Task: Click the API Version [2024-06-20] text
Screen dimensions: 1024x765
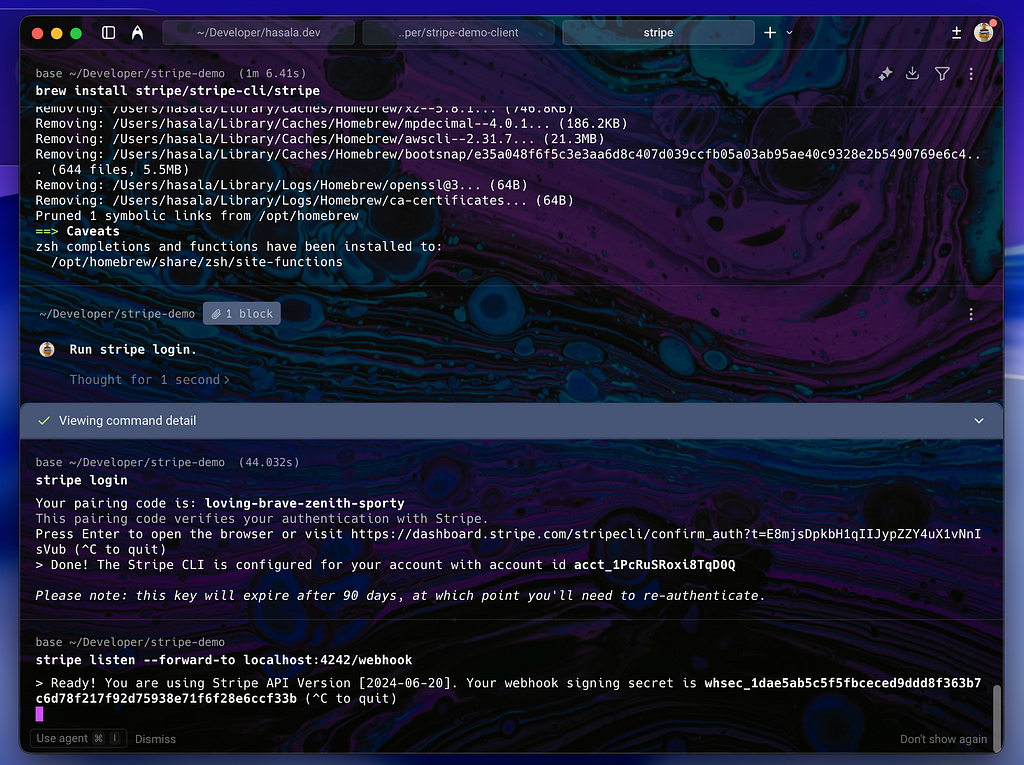Action: click(359, 683)
